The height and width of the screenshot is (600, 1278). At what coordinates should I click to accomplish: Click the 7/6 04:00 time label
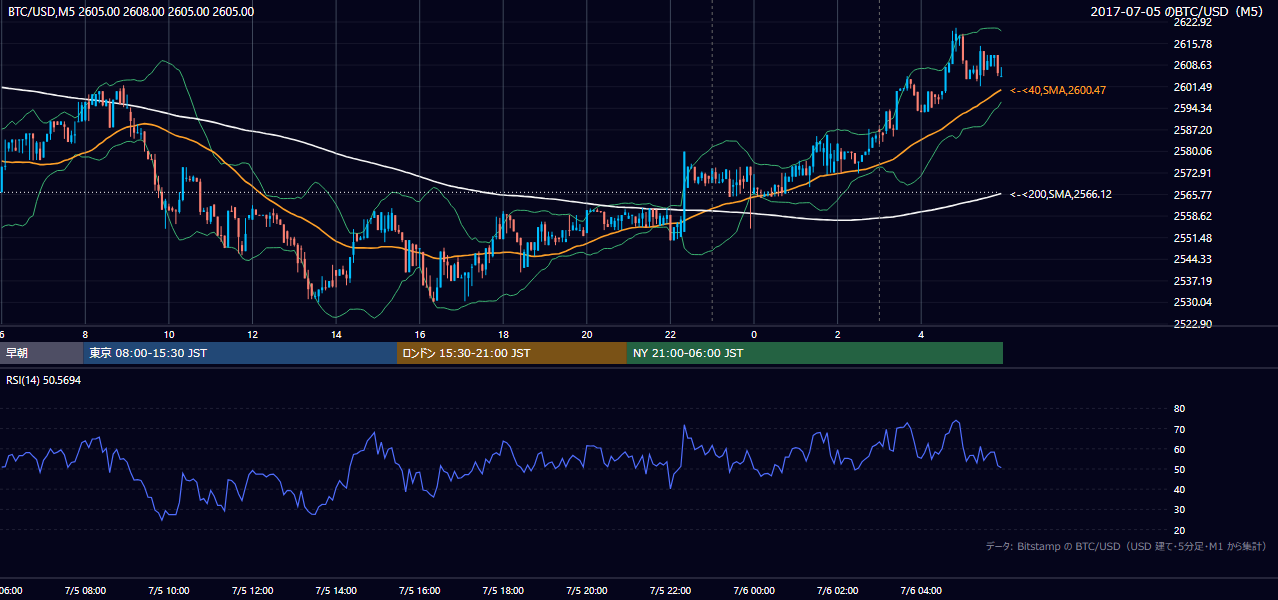coord(921,590)
